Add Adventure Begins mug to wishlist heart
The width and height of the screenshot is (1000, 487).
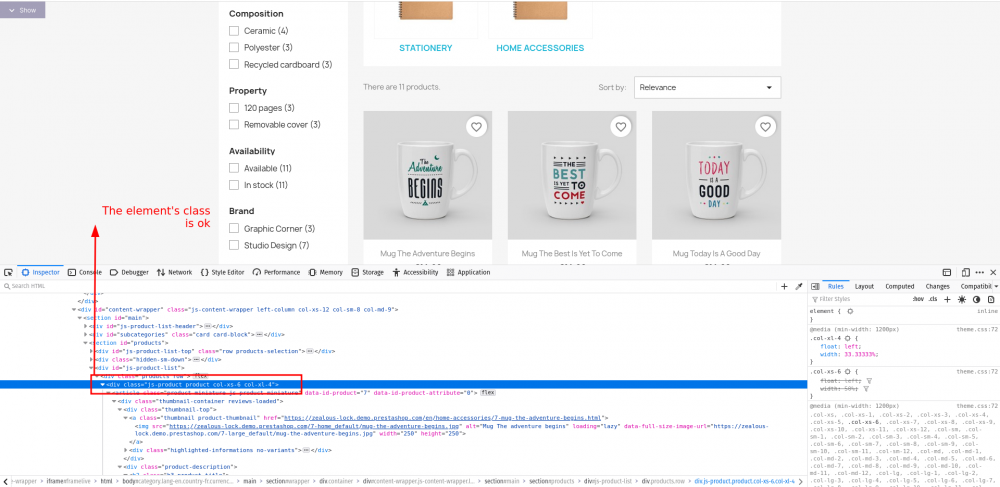coord(476,127)
